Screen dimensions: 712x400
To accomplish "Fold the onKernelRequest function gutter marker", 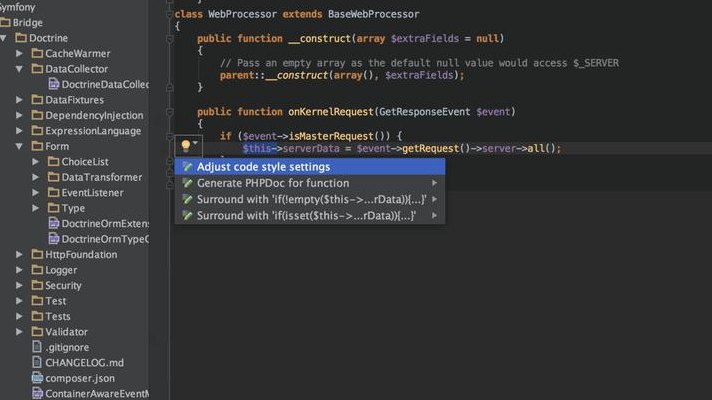I will (x=170, y=112).
